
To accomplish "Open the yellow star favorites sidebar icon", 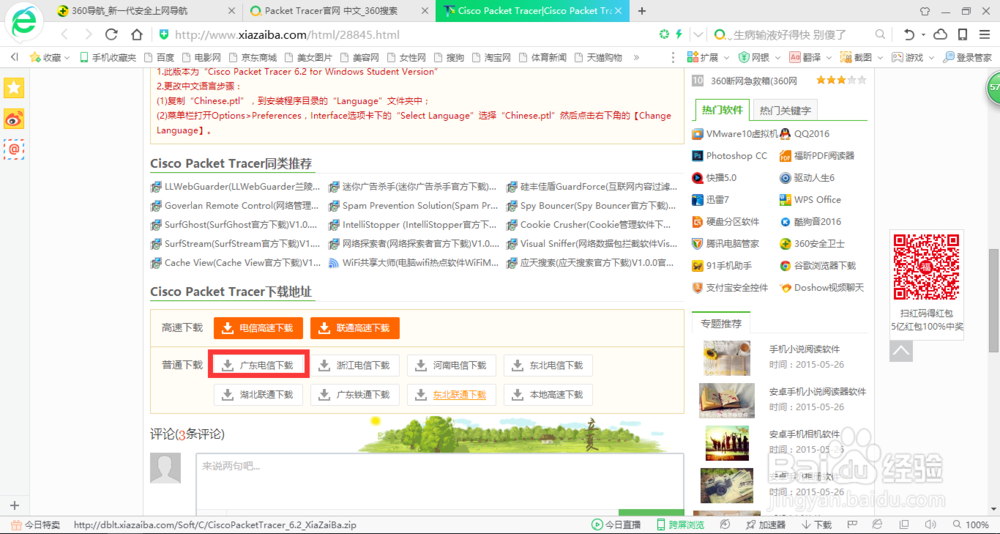I will point(14,88).
